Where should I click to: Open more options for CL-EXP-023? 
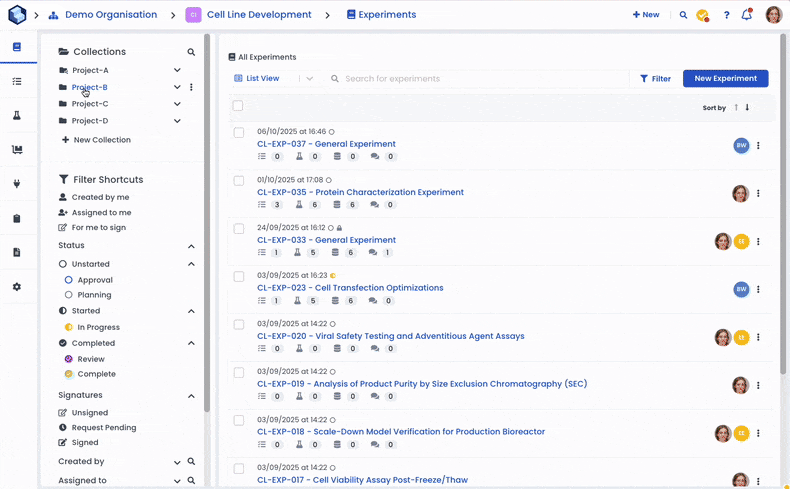[758, 289]
